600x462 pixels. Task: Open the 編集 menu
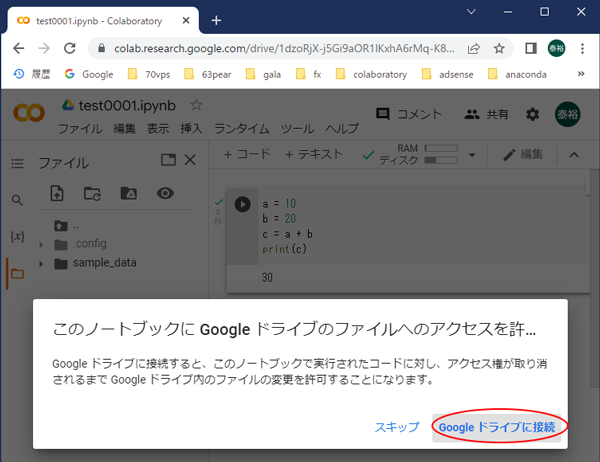click(124, 129)
